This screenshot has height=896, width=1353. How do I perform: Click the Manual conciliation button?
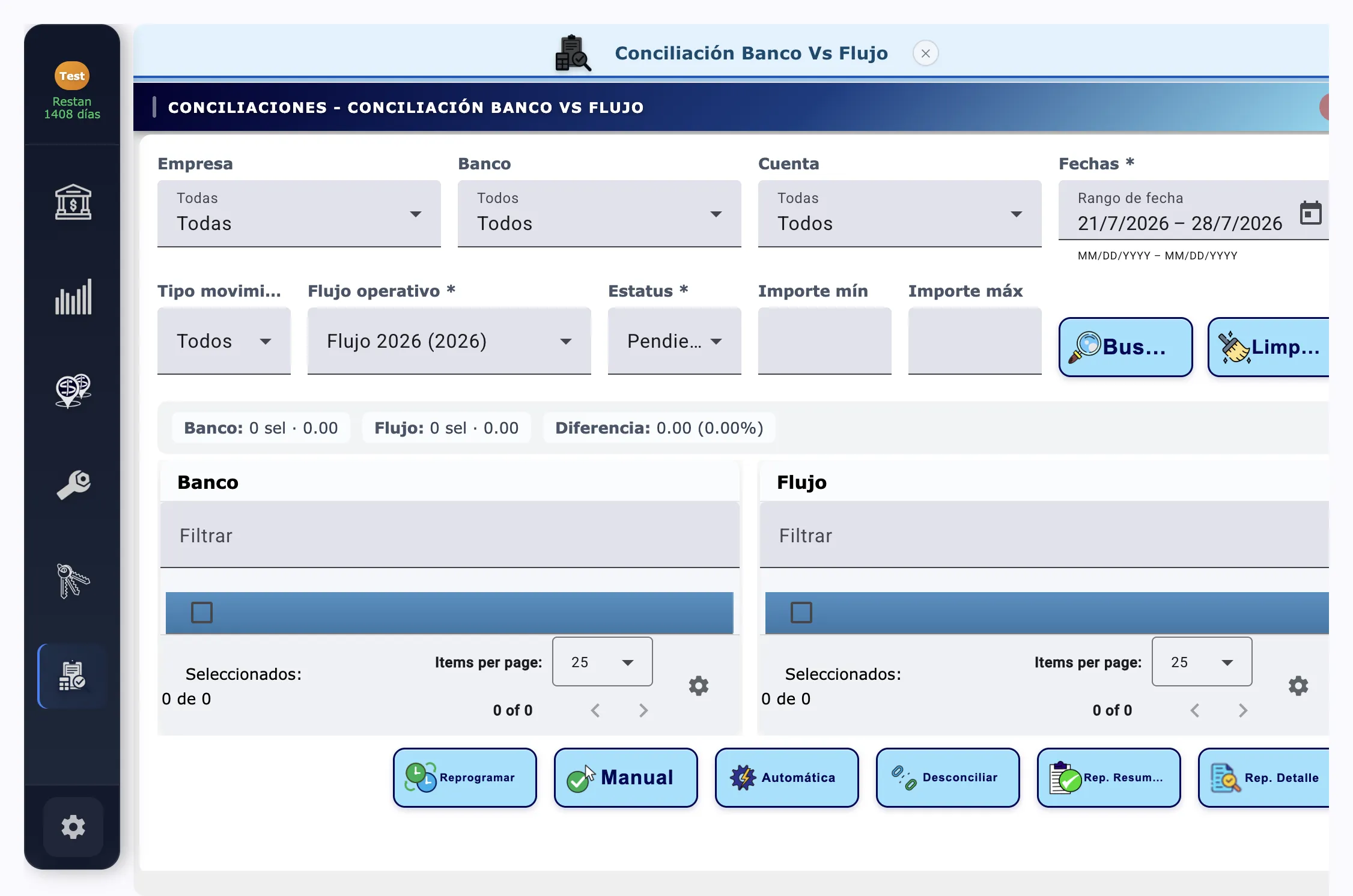[x=626, y=778]
